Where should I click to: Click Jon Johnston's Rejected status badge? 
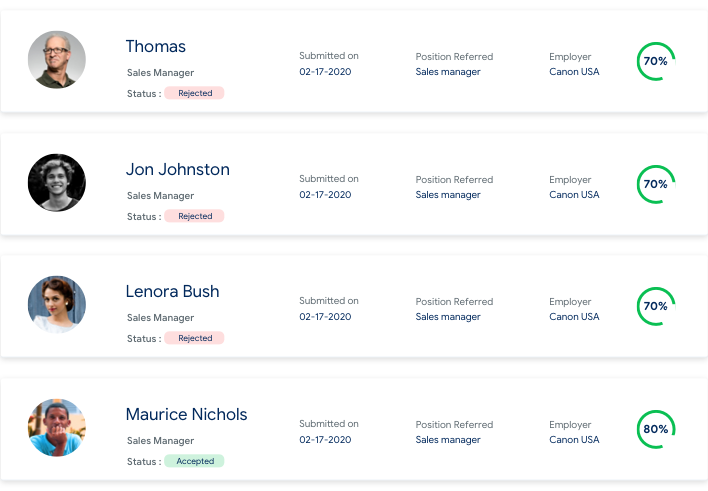pos(195,216)
